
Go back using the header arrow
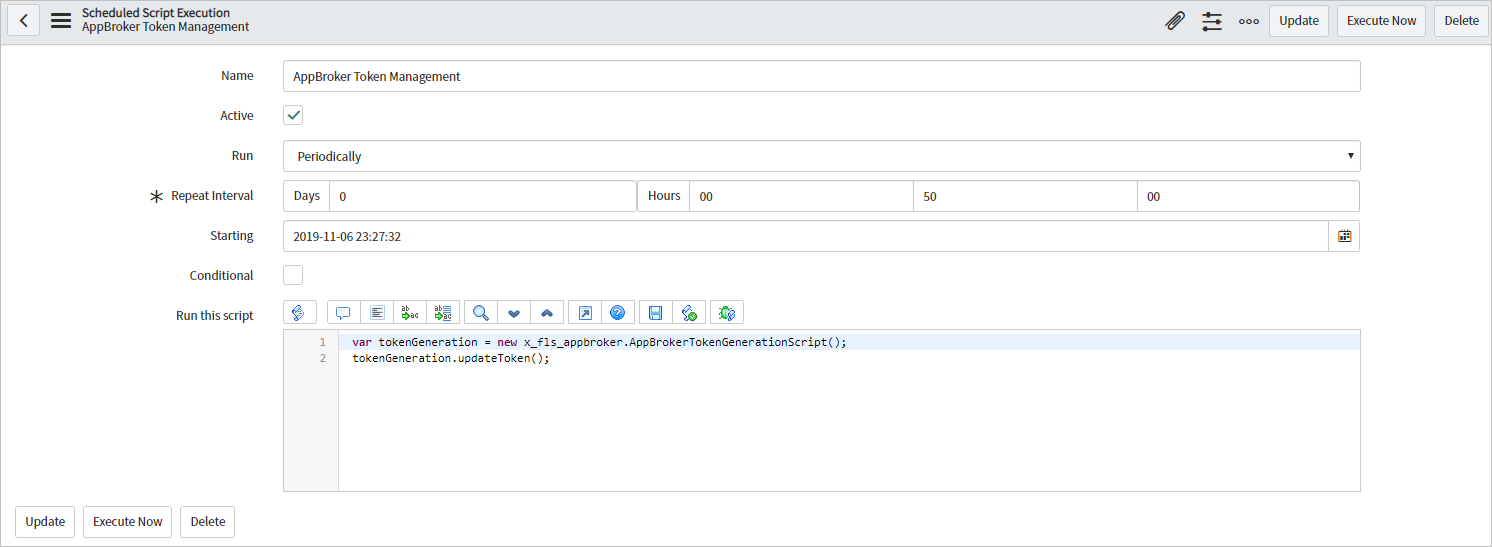[24, 20]
